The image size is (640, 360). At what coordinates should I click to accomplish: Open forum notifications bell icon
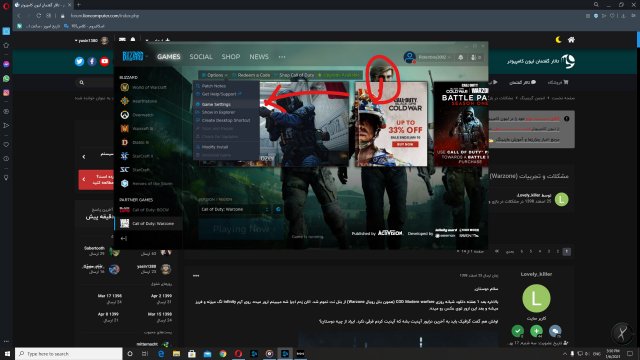[x=133, y=40]
